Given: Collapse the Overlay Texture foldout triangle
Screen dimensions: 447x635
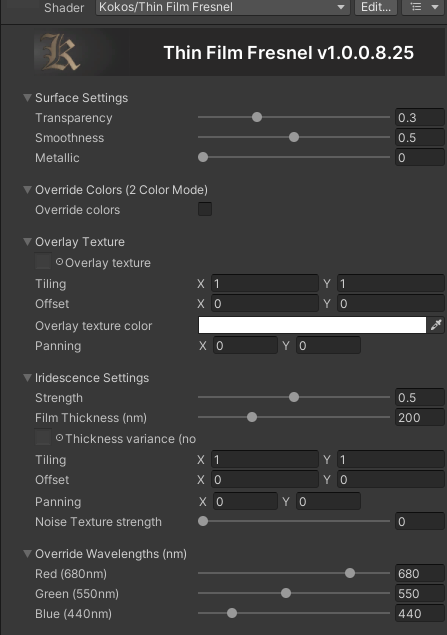Looking at the screenshot, I should pyautogui.click(x=28, y=242).
